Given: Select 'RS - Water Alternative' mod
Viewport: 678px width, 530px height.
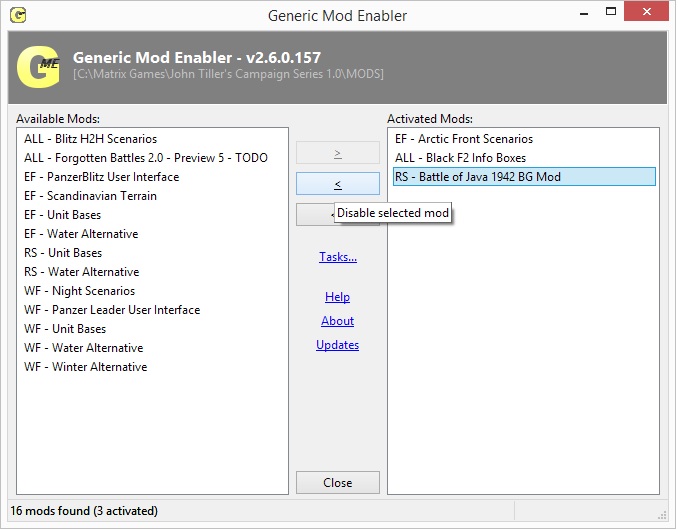Looking at the screenshot, I should coord(82,272).
